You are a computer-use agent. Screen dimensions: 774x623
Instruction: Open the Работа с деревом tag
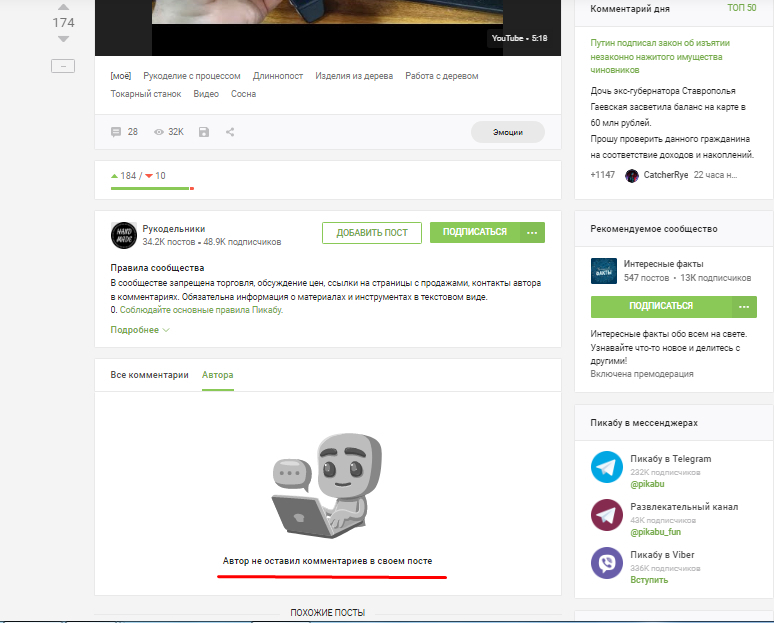pyautogui.click(x=442, y=76)
